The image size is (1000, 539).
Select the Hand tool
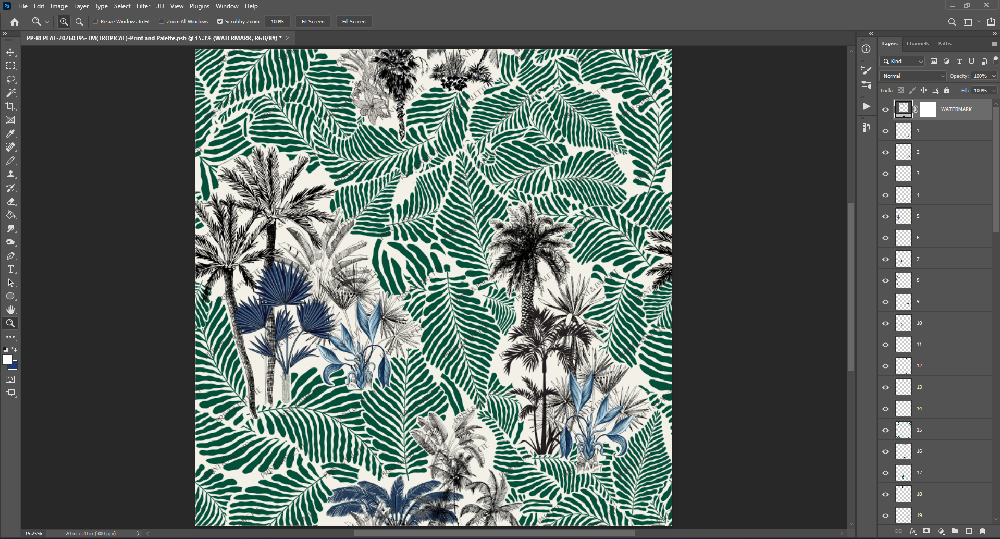tap(11, 310)
